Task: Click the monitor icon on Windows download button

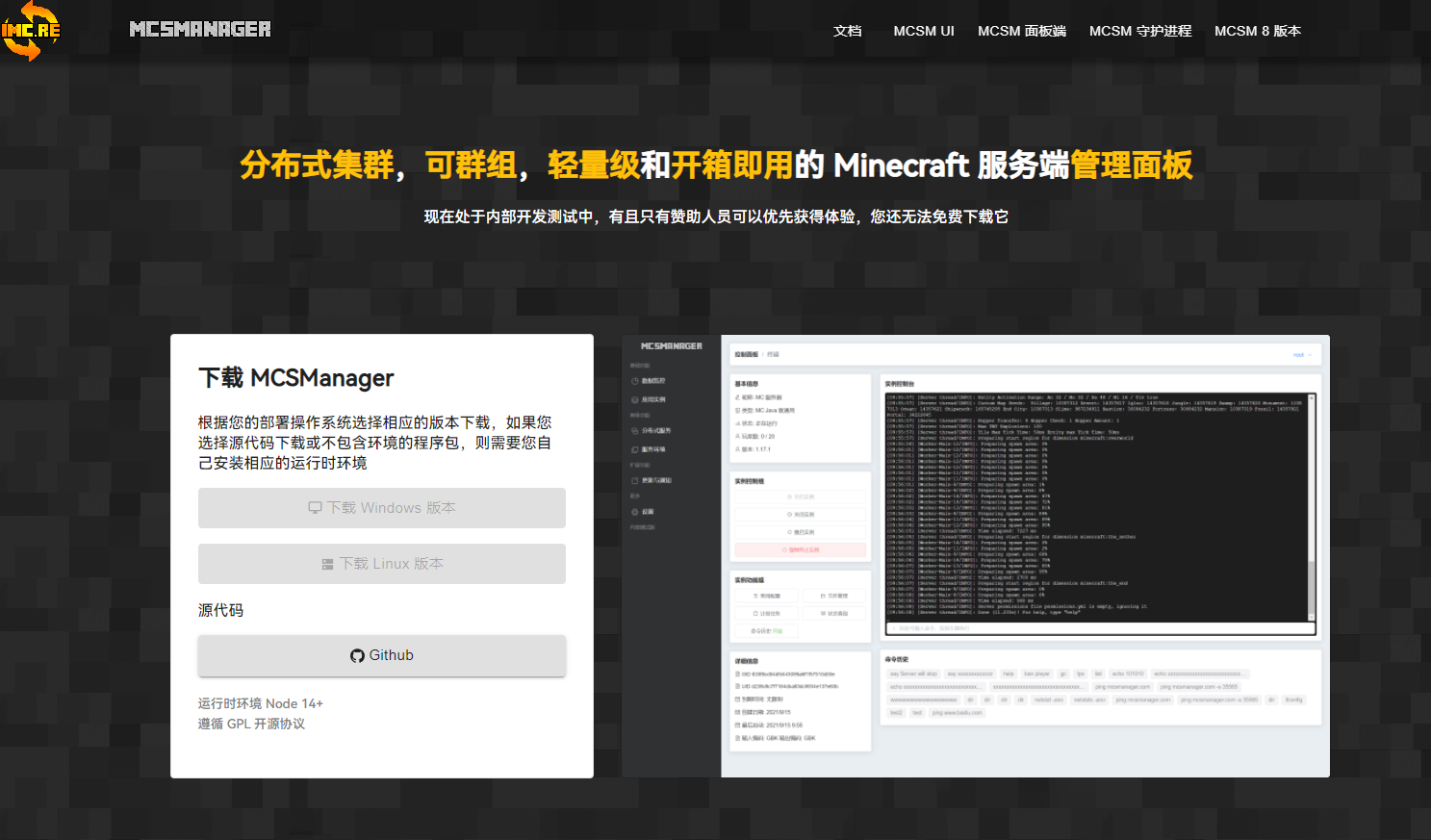Action: [x=315, y=508]
